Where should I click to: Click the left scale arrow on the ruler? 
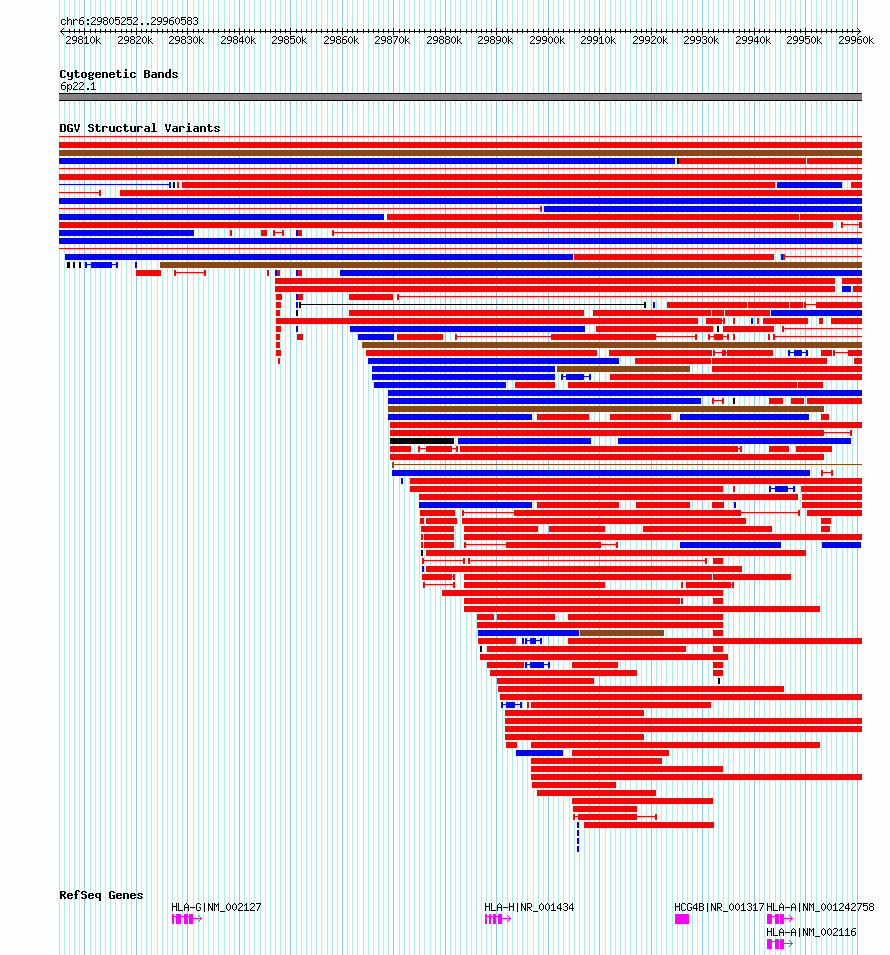click(x=63, y=31)
